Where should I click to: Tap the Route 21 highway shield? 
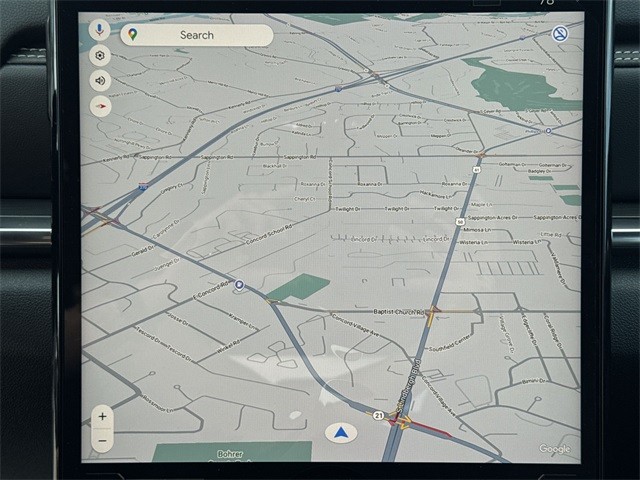378,414
